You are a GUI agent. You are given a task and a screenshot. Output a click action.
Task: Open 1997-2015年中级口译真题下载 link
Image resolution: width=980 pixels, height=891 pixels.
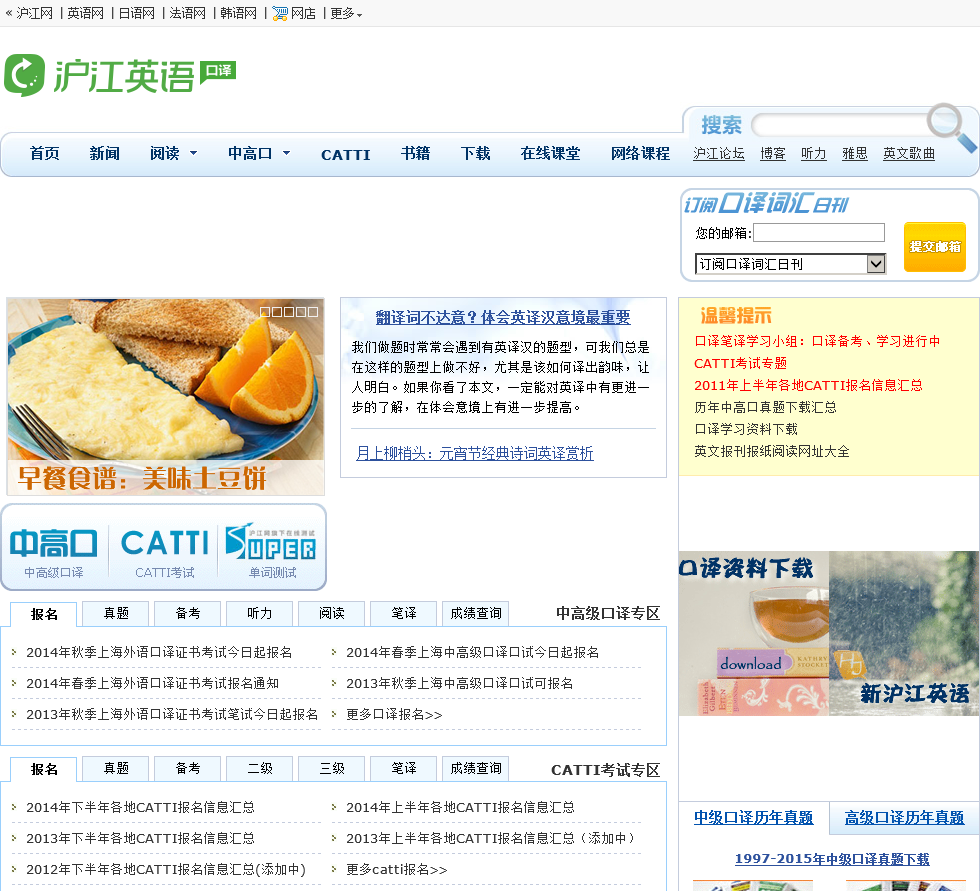click(832, 859)
